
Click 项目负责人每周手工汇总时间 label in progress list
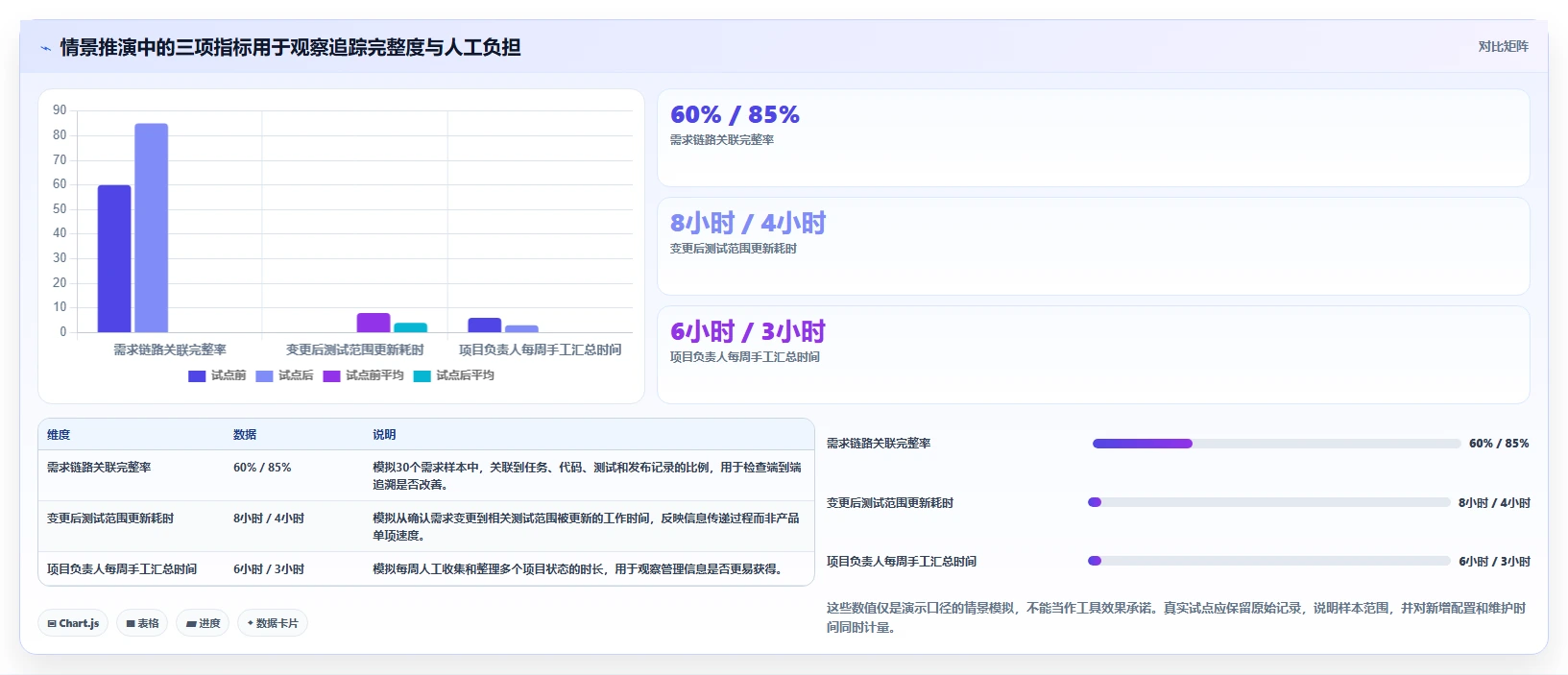pos(902,562)
